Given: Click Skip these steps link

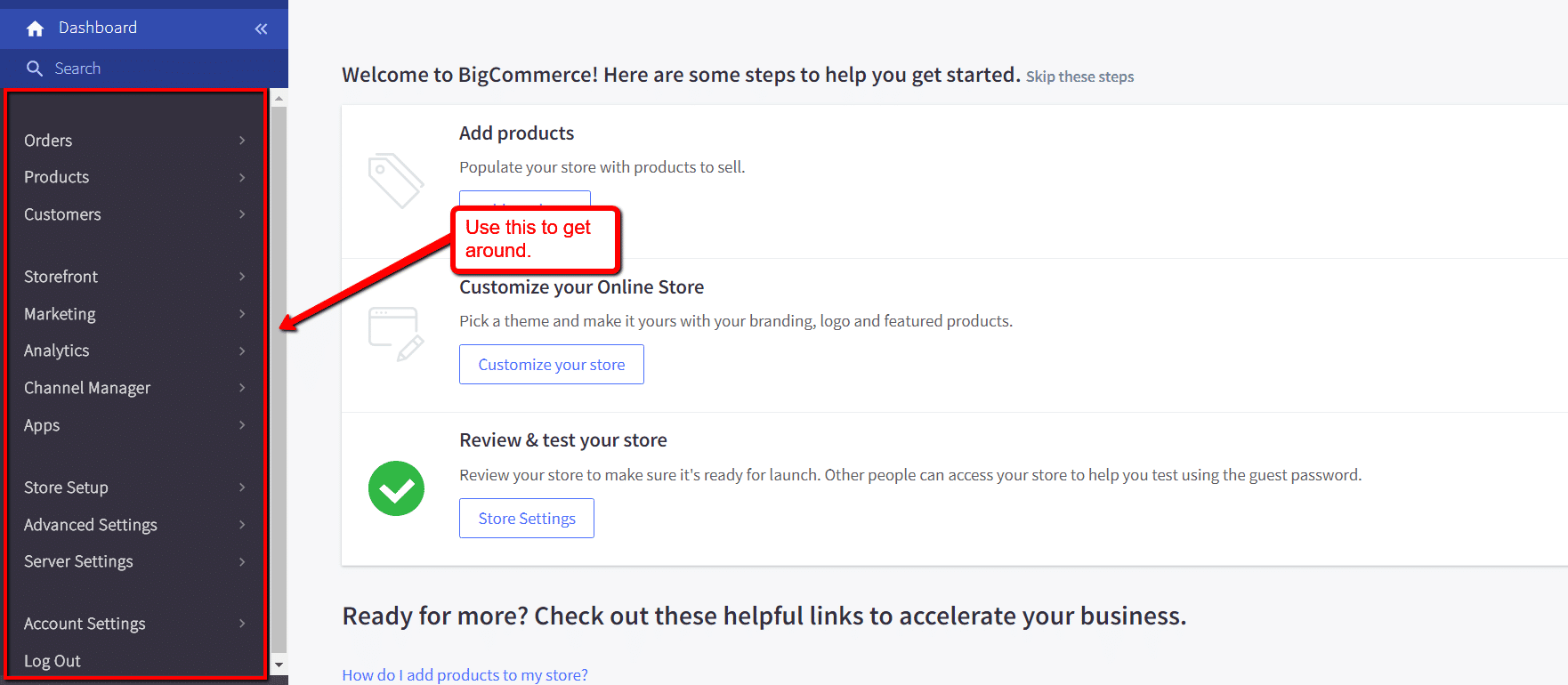Looking at the screenshot, I should (x=1079, y=77).
